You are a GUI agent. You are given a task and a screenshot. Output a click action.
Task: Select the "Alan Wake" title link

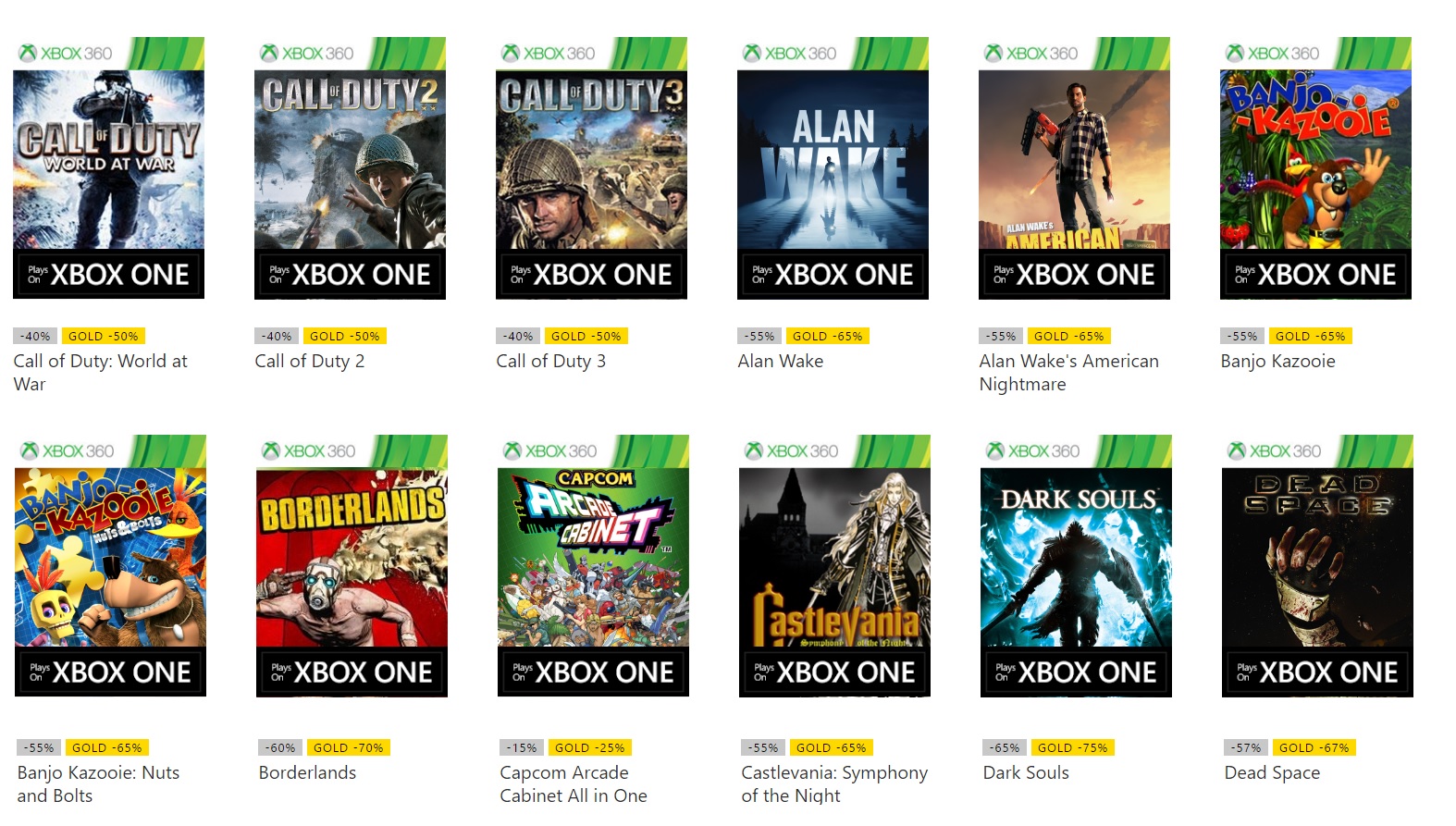point(780,362)
